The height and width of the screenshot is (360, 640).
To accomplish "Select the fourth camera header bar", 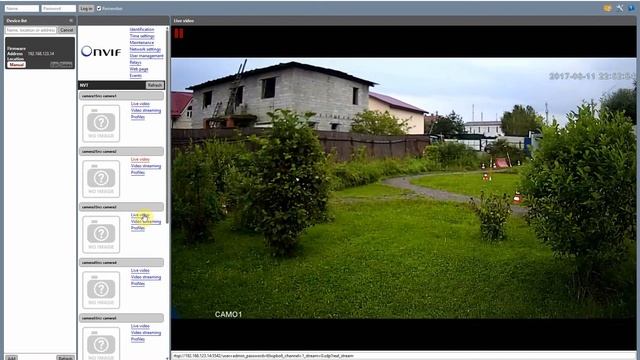I will click(x=122, y=262).
